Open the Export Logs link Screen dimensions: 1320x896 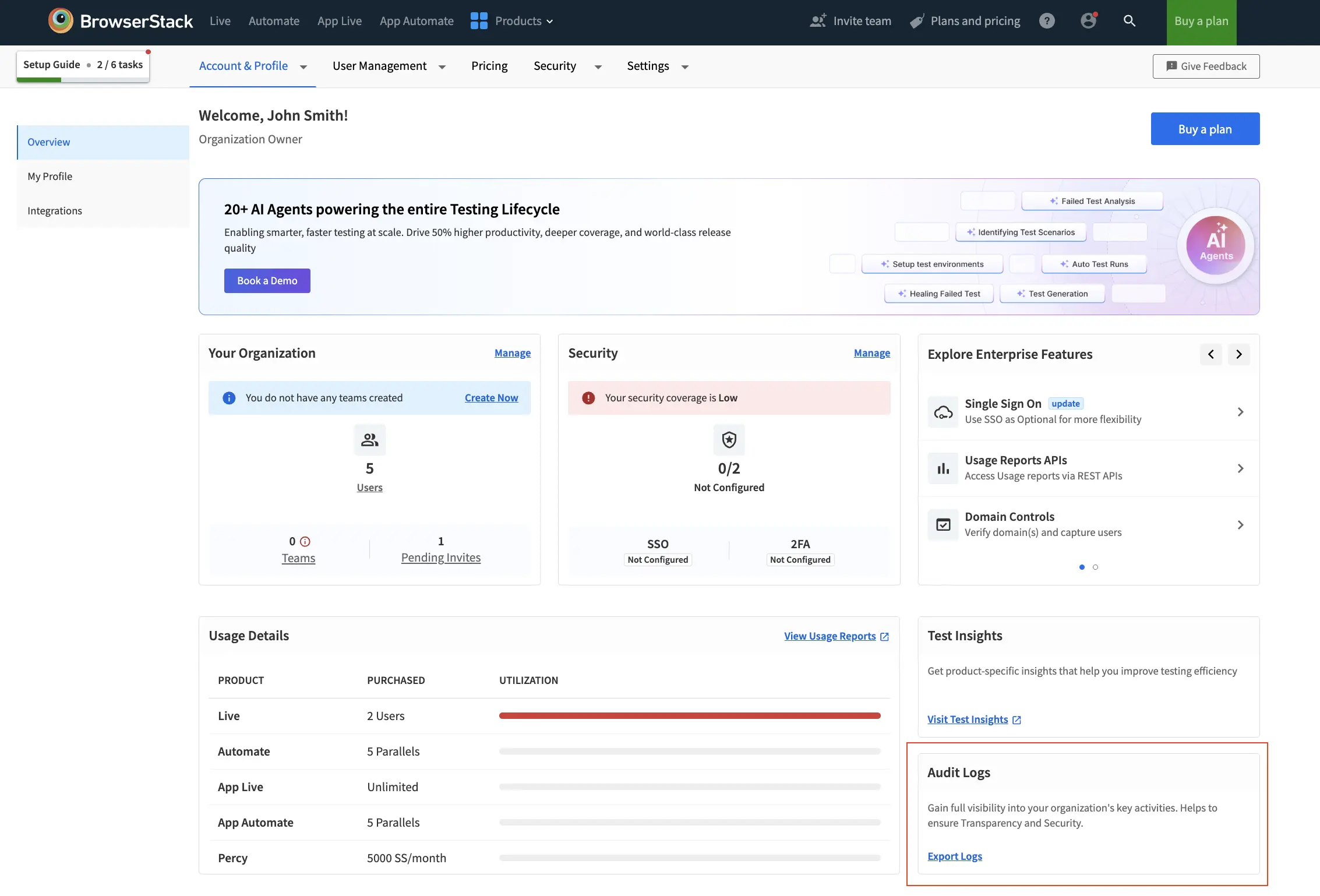point(955,856)
